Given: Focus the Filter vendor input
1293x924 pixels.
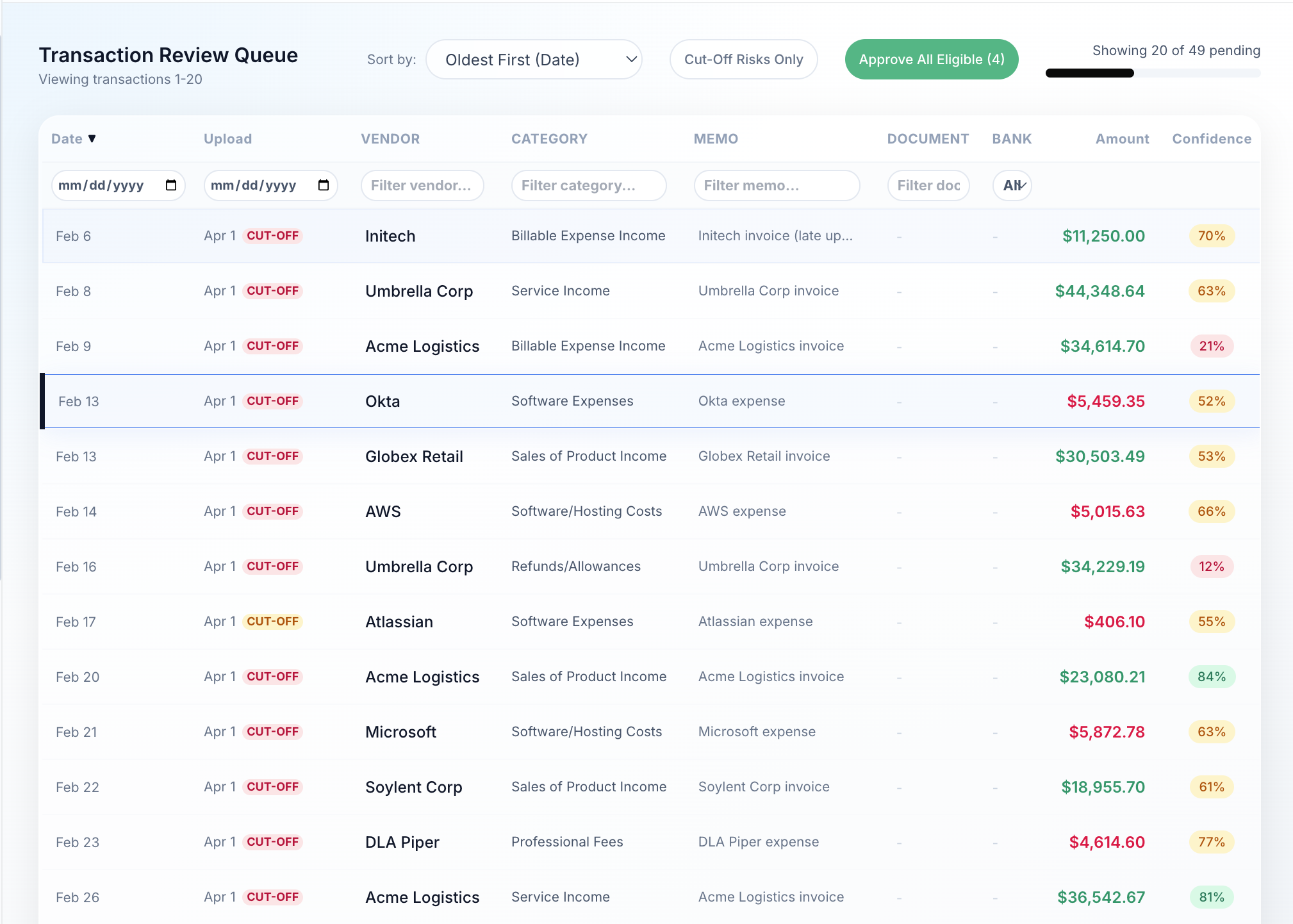Looking at the screenshot, I should click(422, 185).
